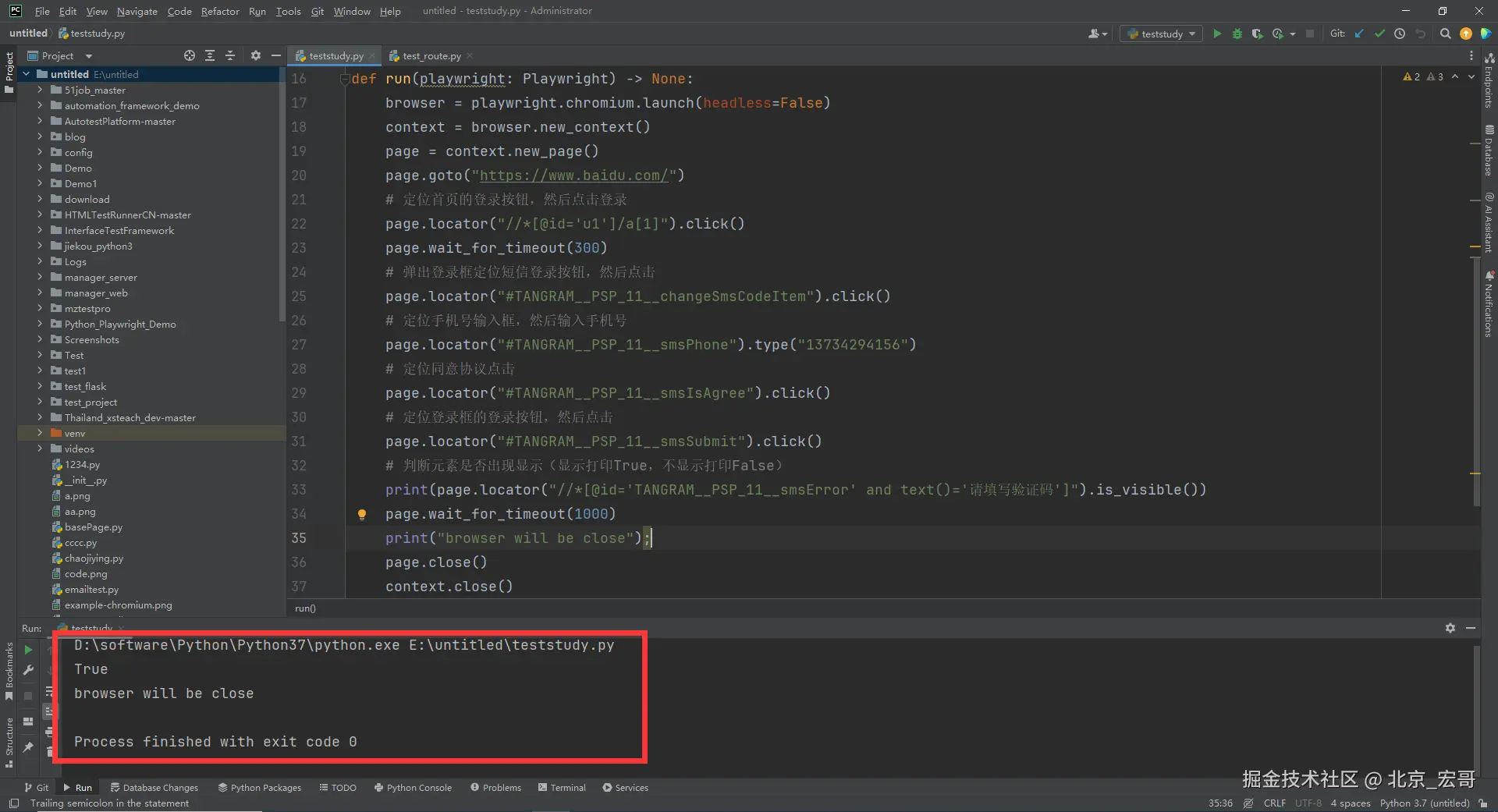Open the Refactor menu
The image size is (1498, 812).
pyautogui.click(x=220, y=11)
